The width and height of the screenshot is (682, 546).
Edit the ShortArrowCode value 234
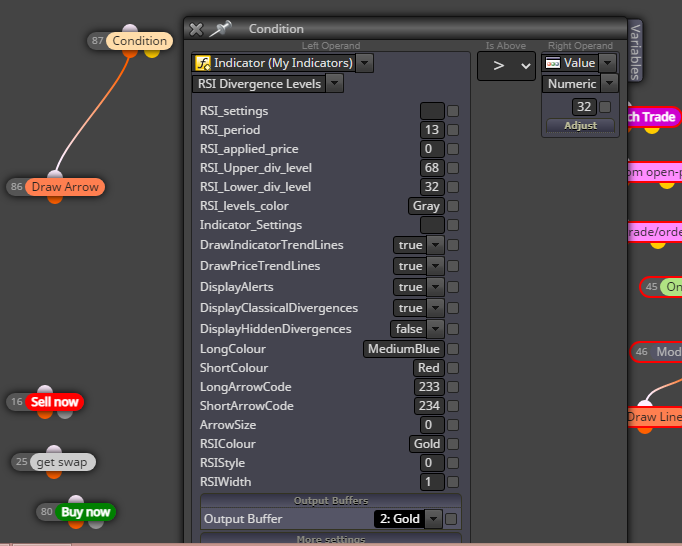pyautogui.click(x=429, y=406)
